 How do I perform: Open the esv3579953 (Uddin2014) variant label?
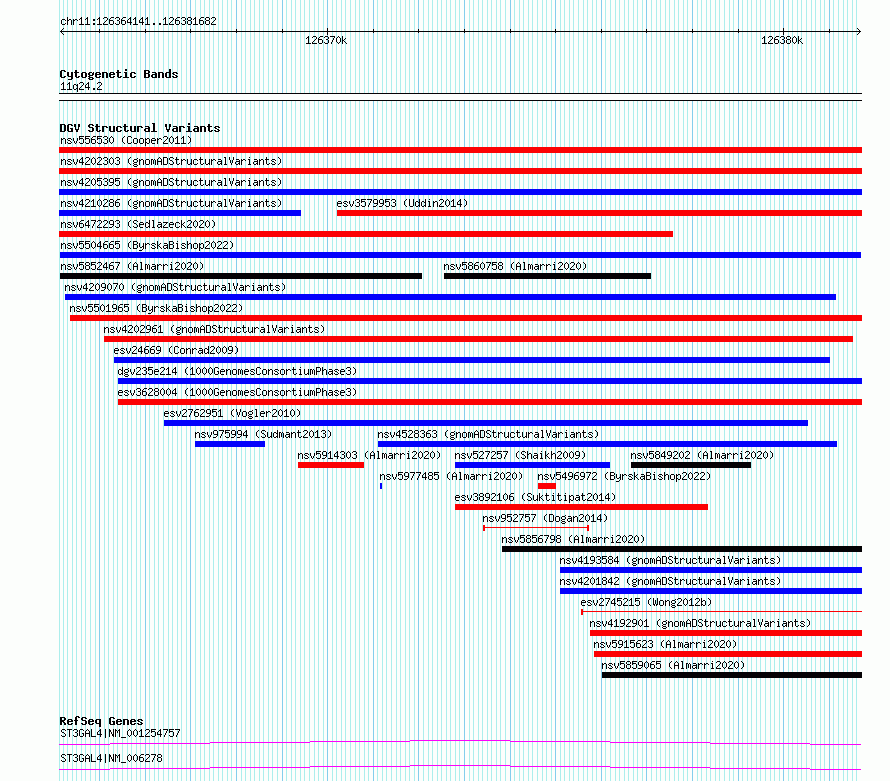point(402,203)
